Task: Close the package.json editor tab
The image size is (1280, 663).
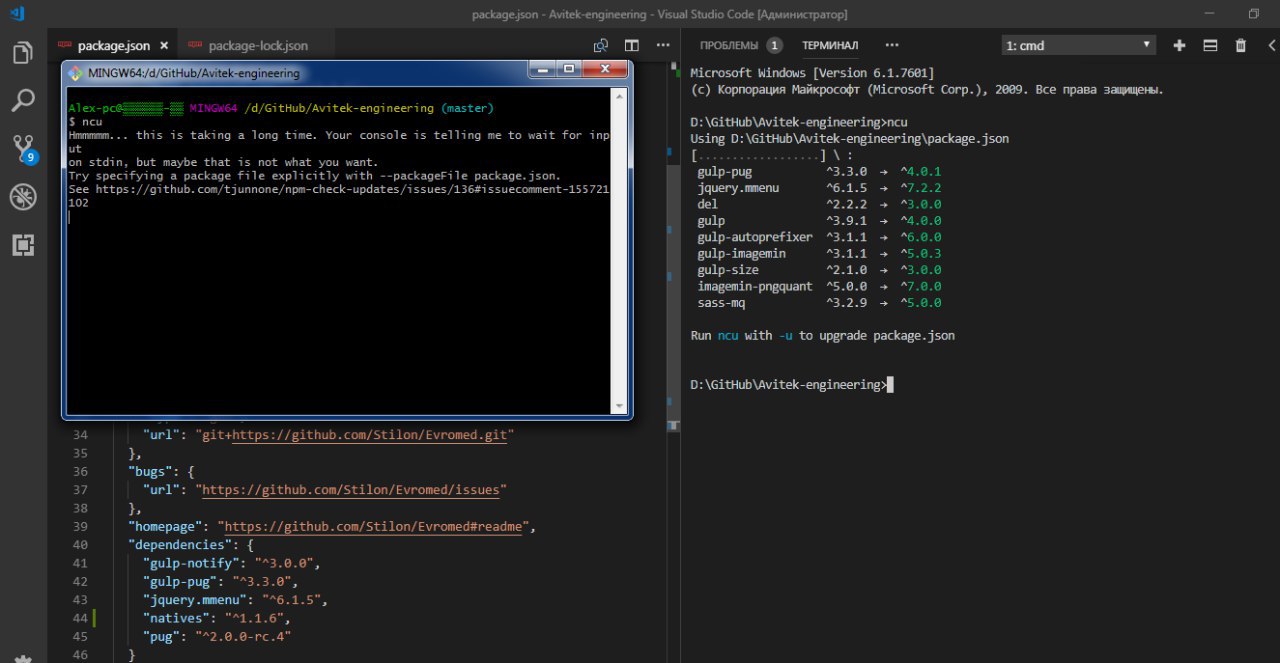Action: pos(164,46)
